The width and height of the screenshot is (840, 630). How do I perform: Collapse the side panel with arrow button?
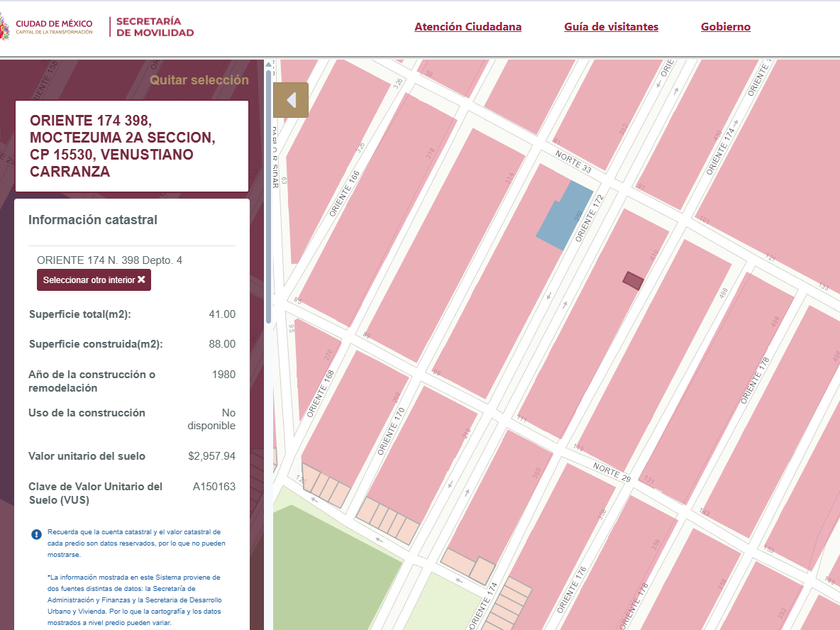[x=290, y=100]
